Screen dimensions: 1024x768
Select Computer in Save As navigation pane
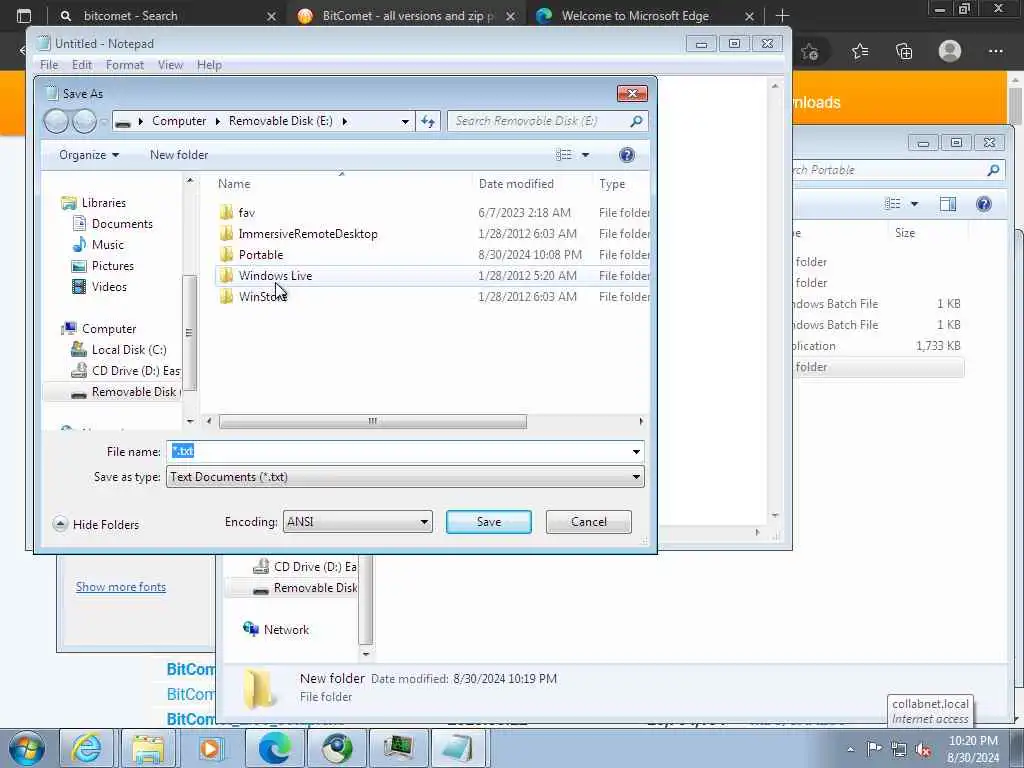pos(108,329)
